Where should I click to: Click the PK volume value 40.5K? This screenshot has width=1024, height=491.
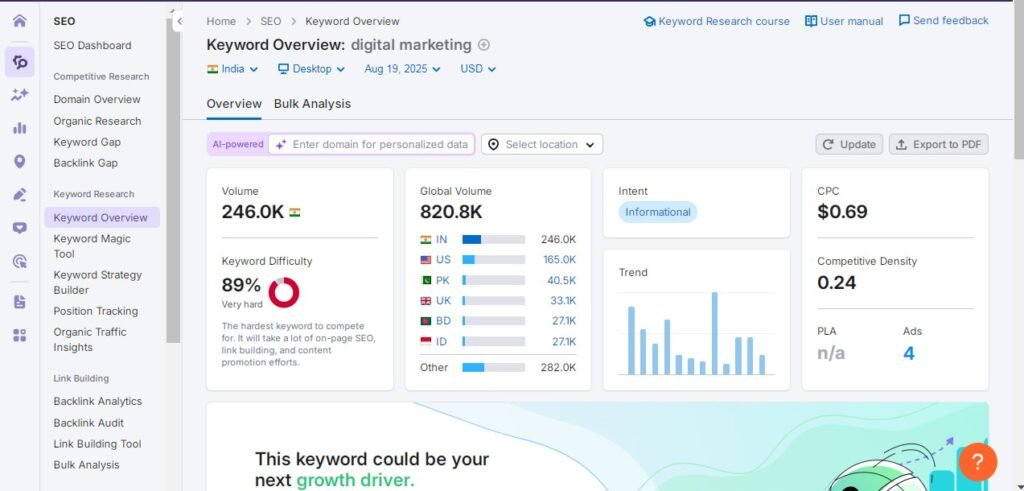[x=562, y=280]
